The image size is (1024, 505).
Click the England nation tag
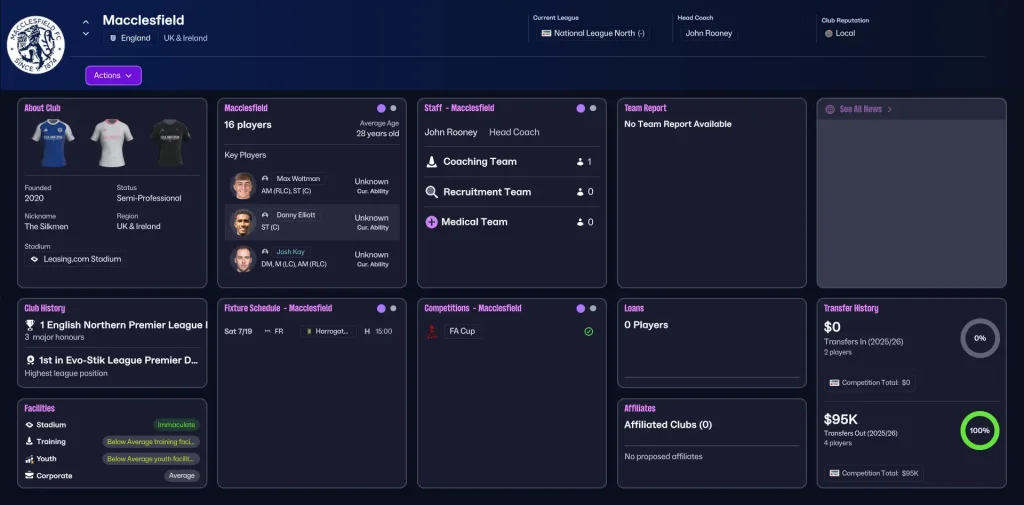pos(131,38)
